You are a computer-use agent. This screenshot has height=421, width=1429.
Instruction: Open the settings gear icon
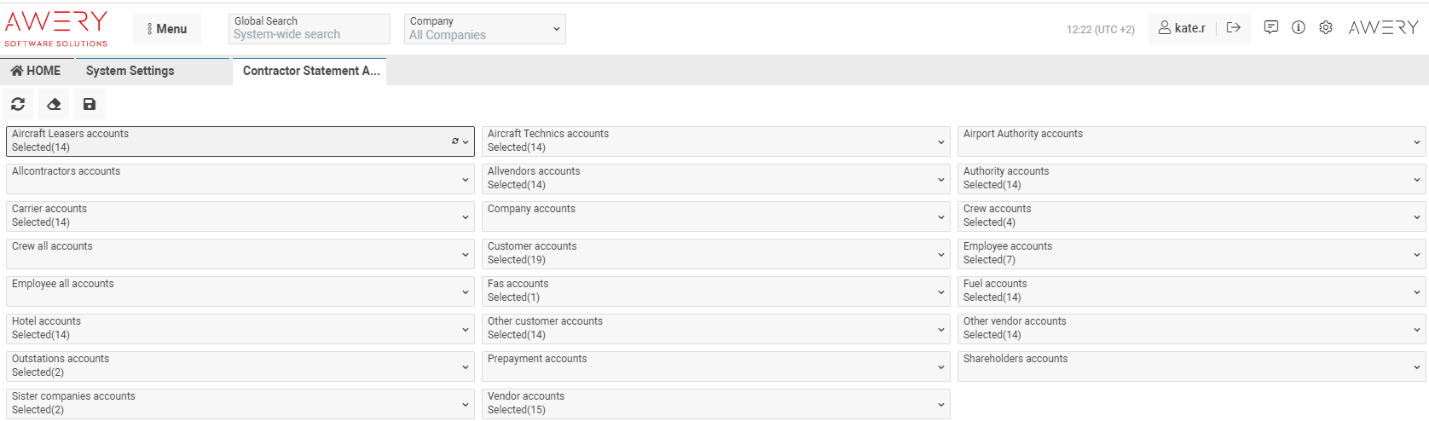tap(1326, 28)
